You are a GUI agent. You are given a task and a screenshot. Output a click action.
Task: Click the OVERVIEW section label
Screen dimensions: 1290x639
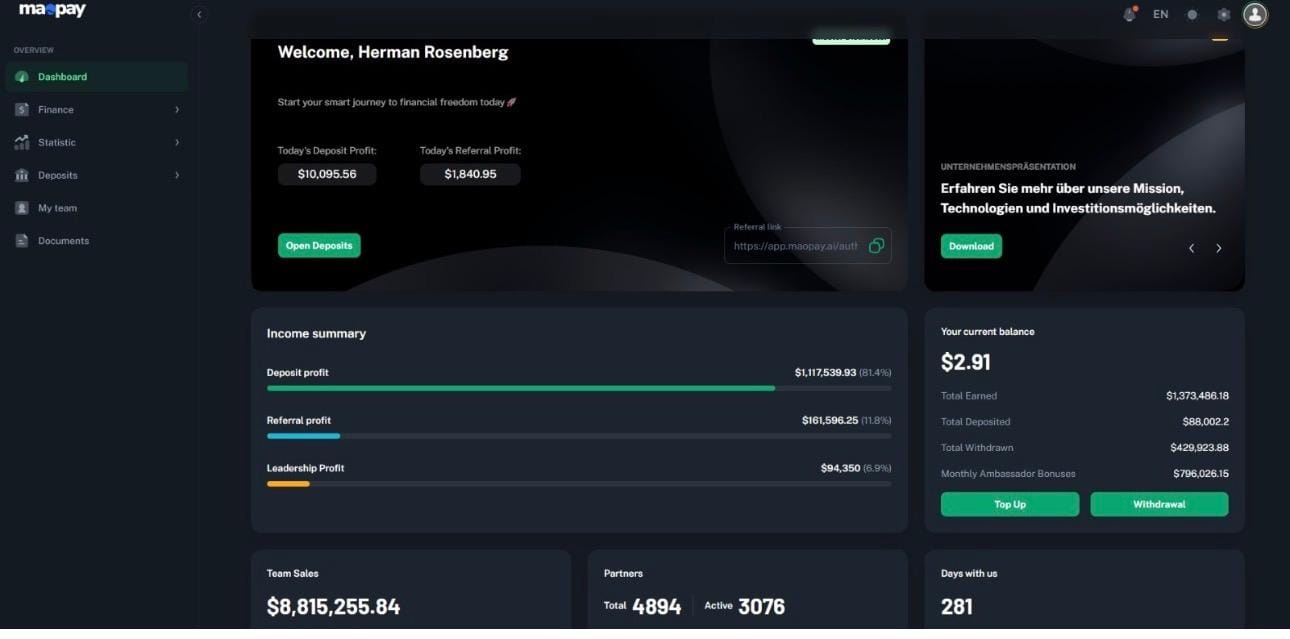34,50
